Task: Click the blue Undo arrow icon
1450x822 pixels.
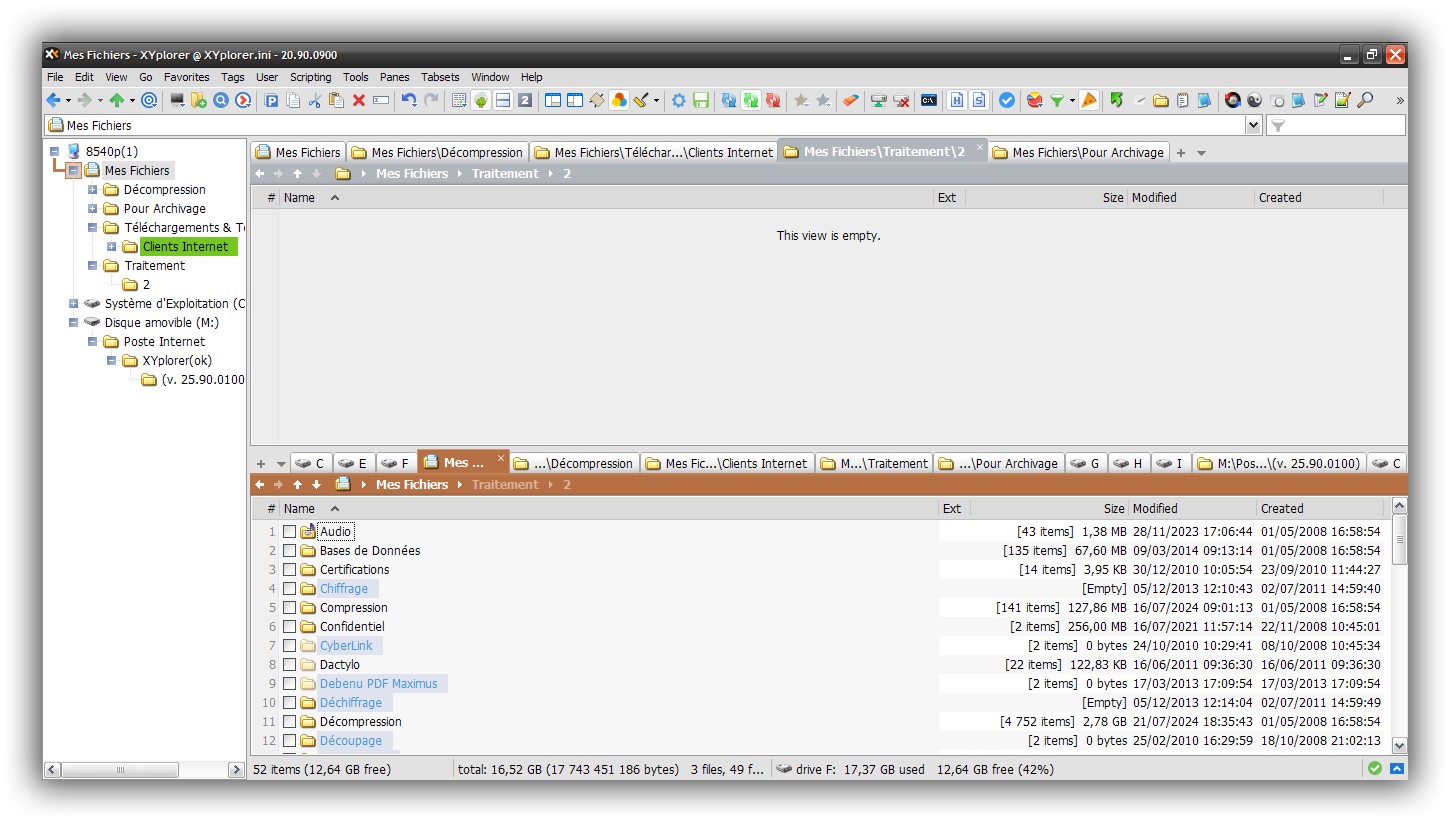Action: (408, 100)
